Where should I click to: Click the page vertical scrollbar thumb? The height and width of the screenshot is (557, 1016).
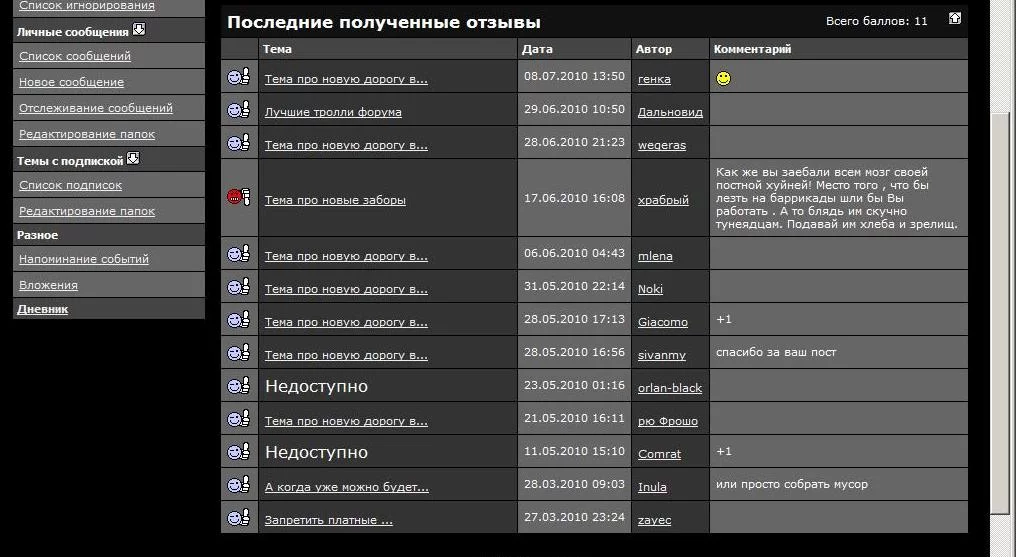[x=1000, y=314]
